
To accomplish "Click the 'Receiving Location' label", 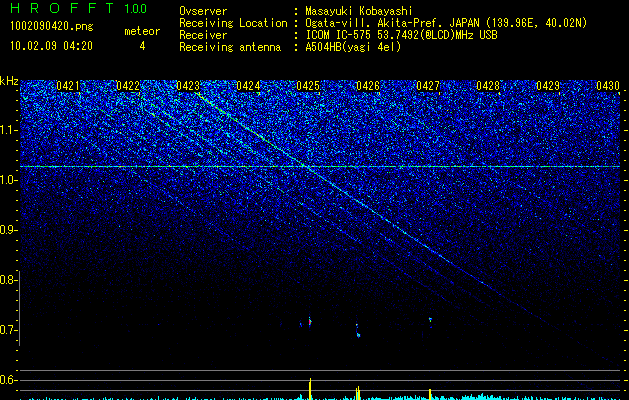I will click(233, 23).
